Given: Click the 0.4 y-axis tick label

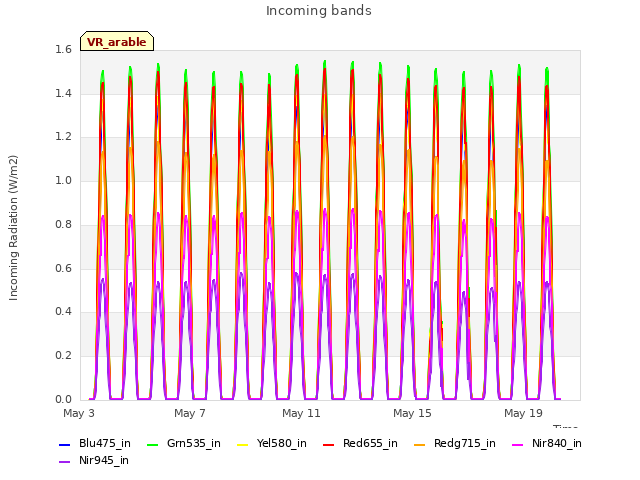Looking at the screenshot, I should point(63,311).
